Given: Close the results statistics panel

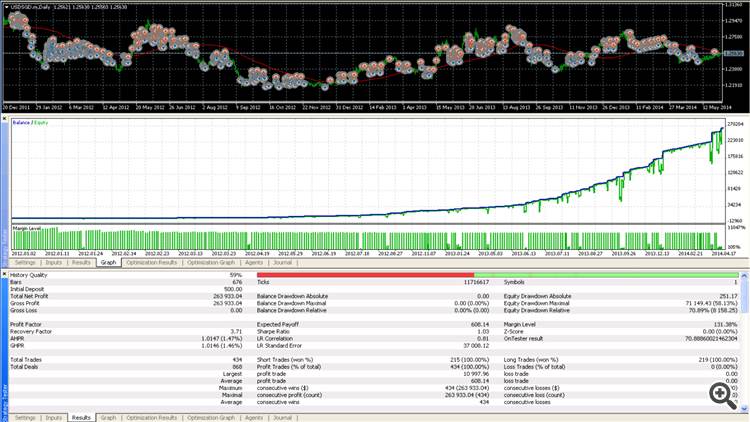Looking at the screenshot, I should [x=4, y=274].
